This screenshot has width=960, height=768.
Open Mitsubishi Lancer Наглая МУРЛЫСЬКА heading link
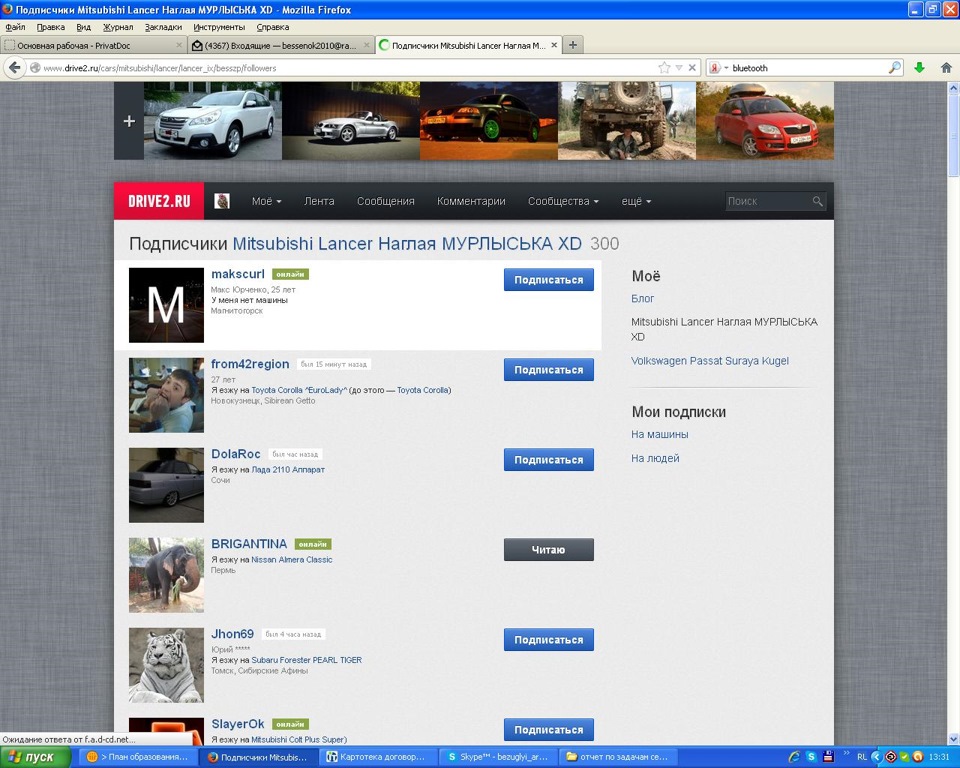coord(407,244)
